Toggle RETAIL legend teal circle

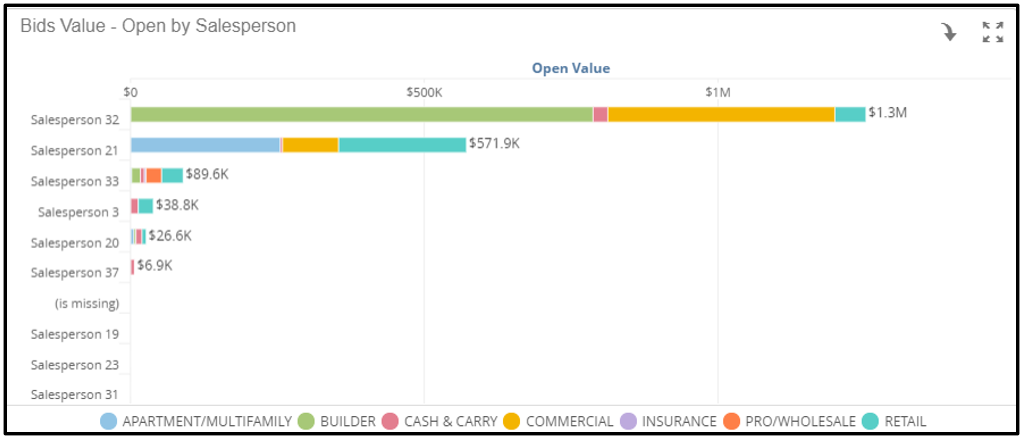[870, 421]
